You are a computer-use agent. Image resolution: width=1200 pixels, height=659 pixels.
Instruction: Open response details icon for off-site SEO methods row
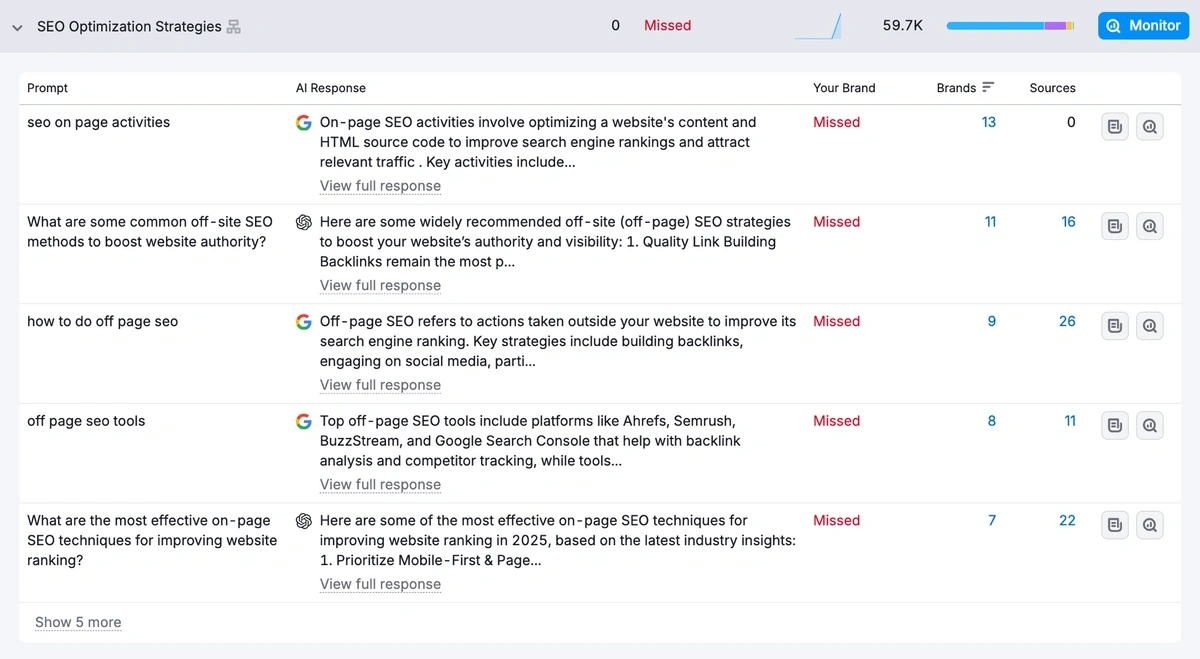[x=1115, y=227]
